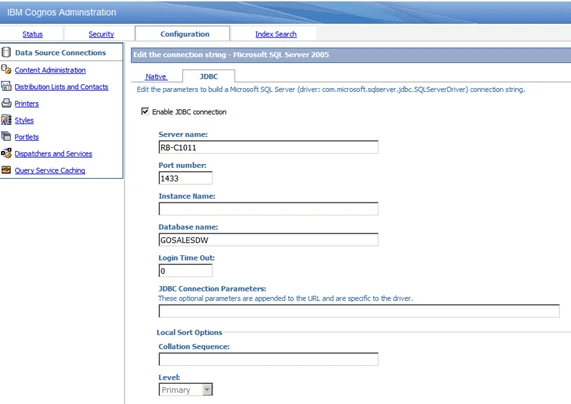571x404 pixels.
Task: Click the Port number field showing 1433
Action: tap(185, 178)
